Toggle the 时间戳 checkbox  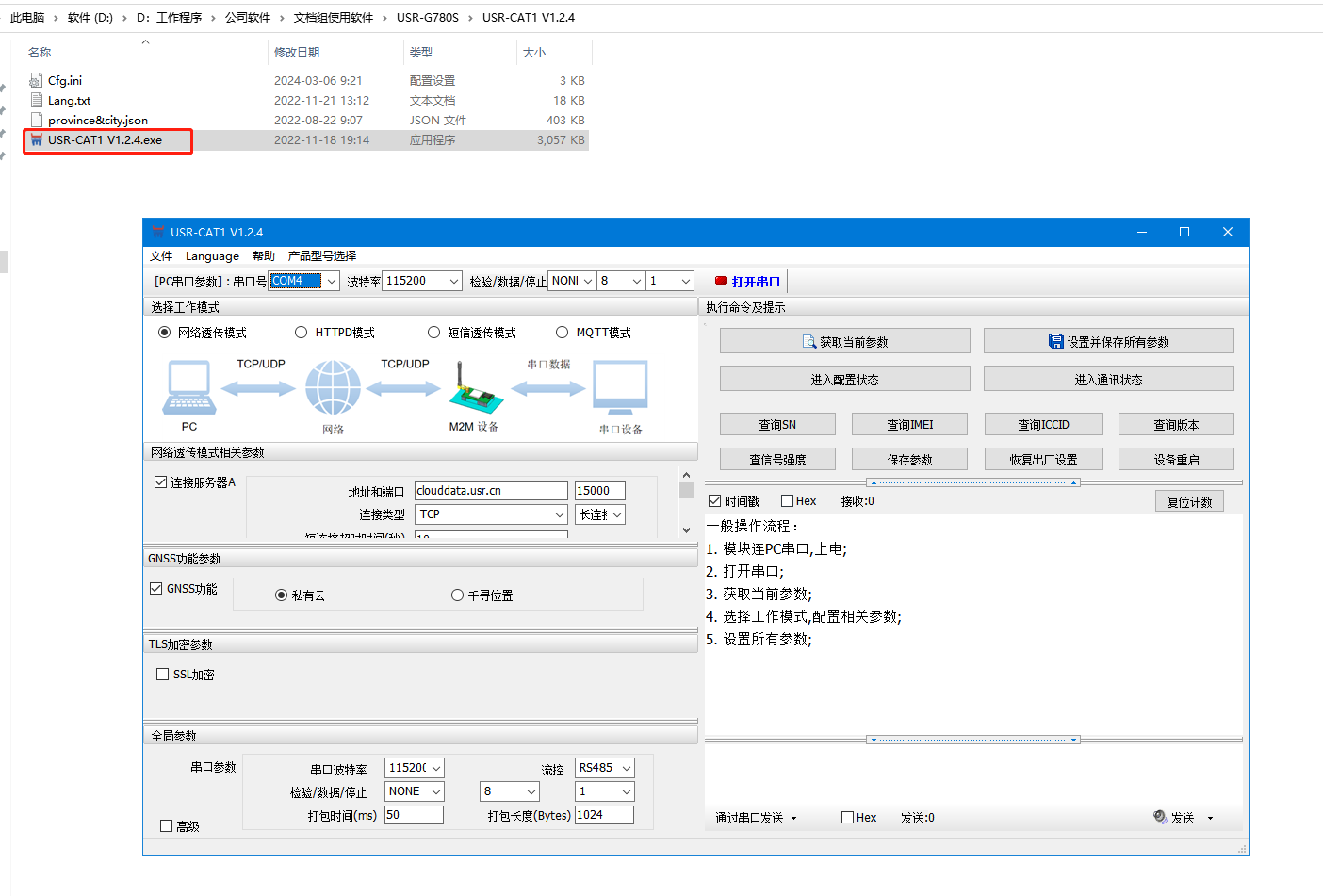point(715,501)
